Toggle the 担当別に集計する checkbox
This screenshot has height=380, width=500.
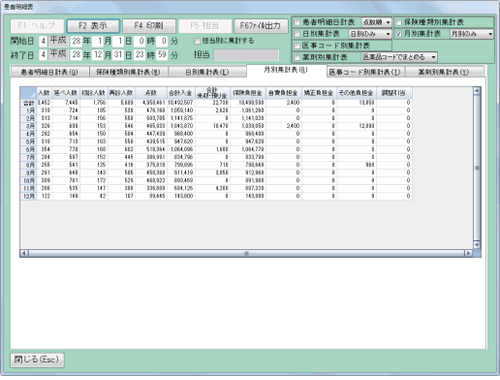point(197,41)
